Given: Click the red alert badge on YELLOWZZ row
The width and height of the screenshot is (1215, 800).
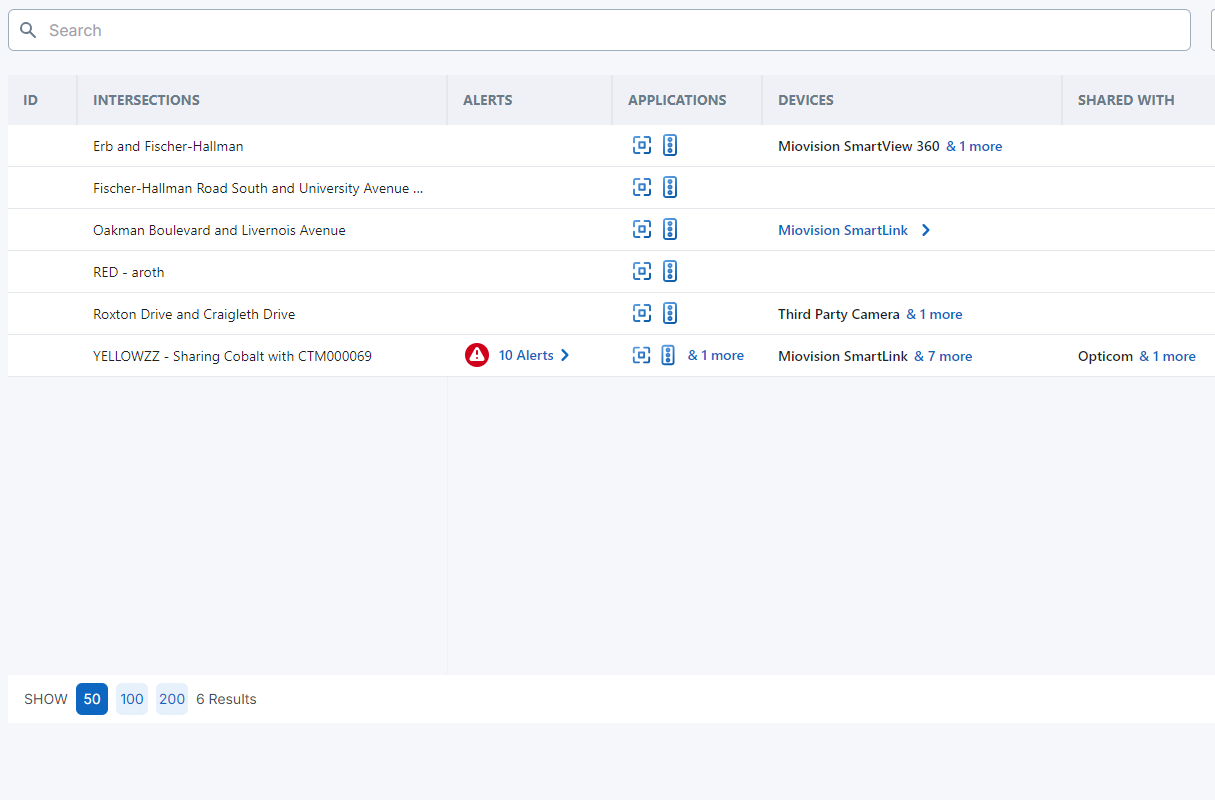Looking at the screenshot, I should coord(477,354).
